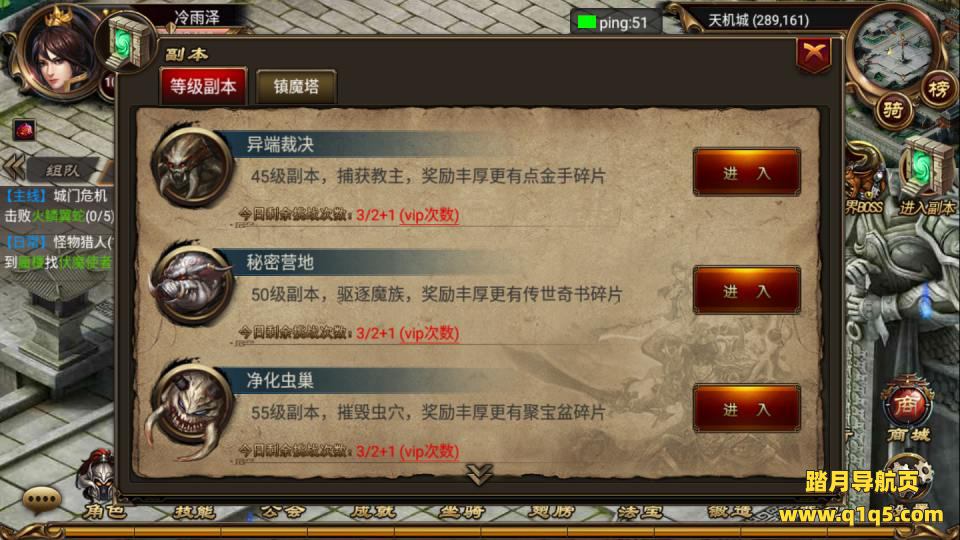Click vip次数 link under 异端裁决
This screenshot has height=540, width=960.
(429, 216)
